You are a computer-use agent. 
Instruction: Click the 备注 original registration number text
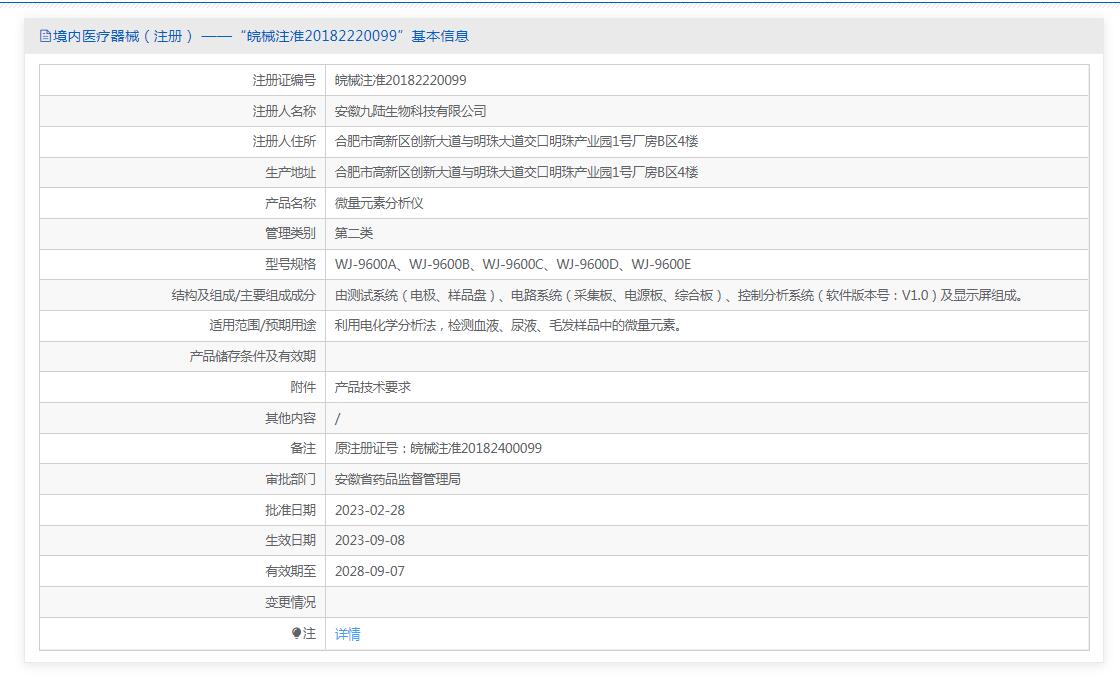438,448
